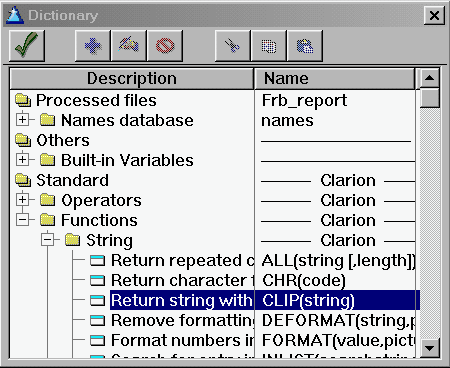Select the Names database folder
The width and height of the screenshot is (450, 368).
(127, 120)
